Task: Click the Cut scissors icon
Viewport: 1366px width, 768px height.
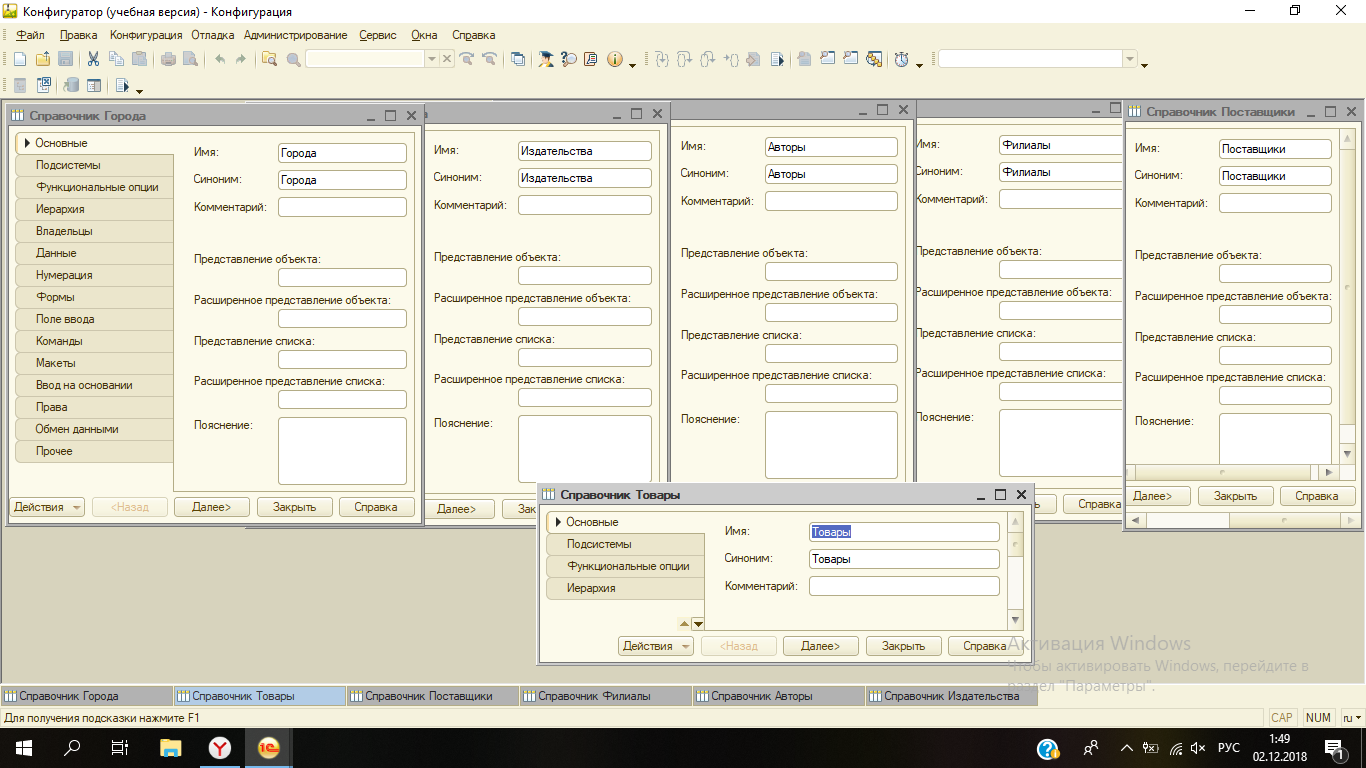Action: [x=93, y=60]
